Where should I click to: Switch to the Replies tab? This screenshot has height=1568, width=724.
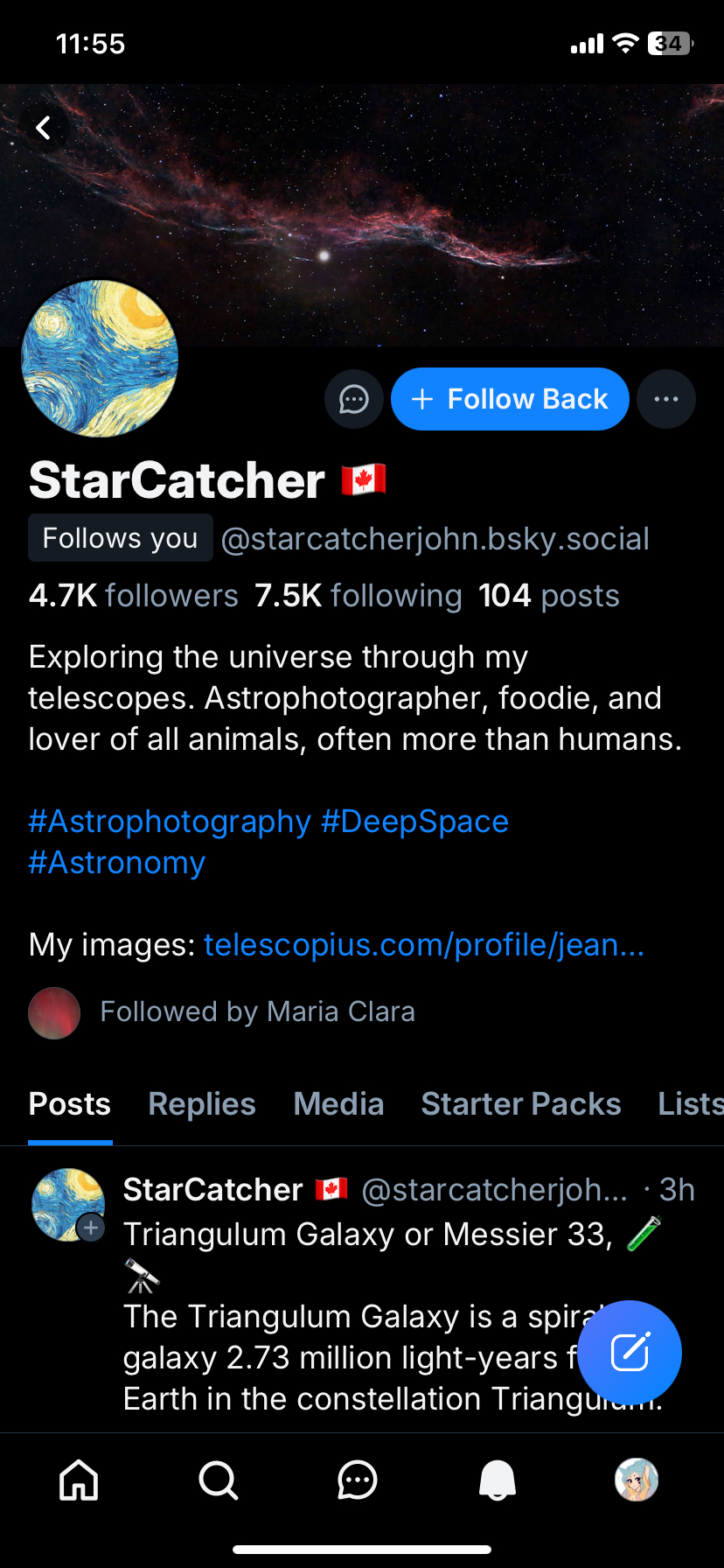pyautogui.click(x=202, y=1104)
